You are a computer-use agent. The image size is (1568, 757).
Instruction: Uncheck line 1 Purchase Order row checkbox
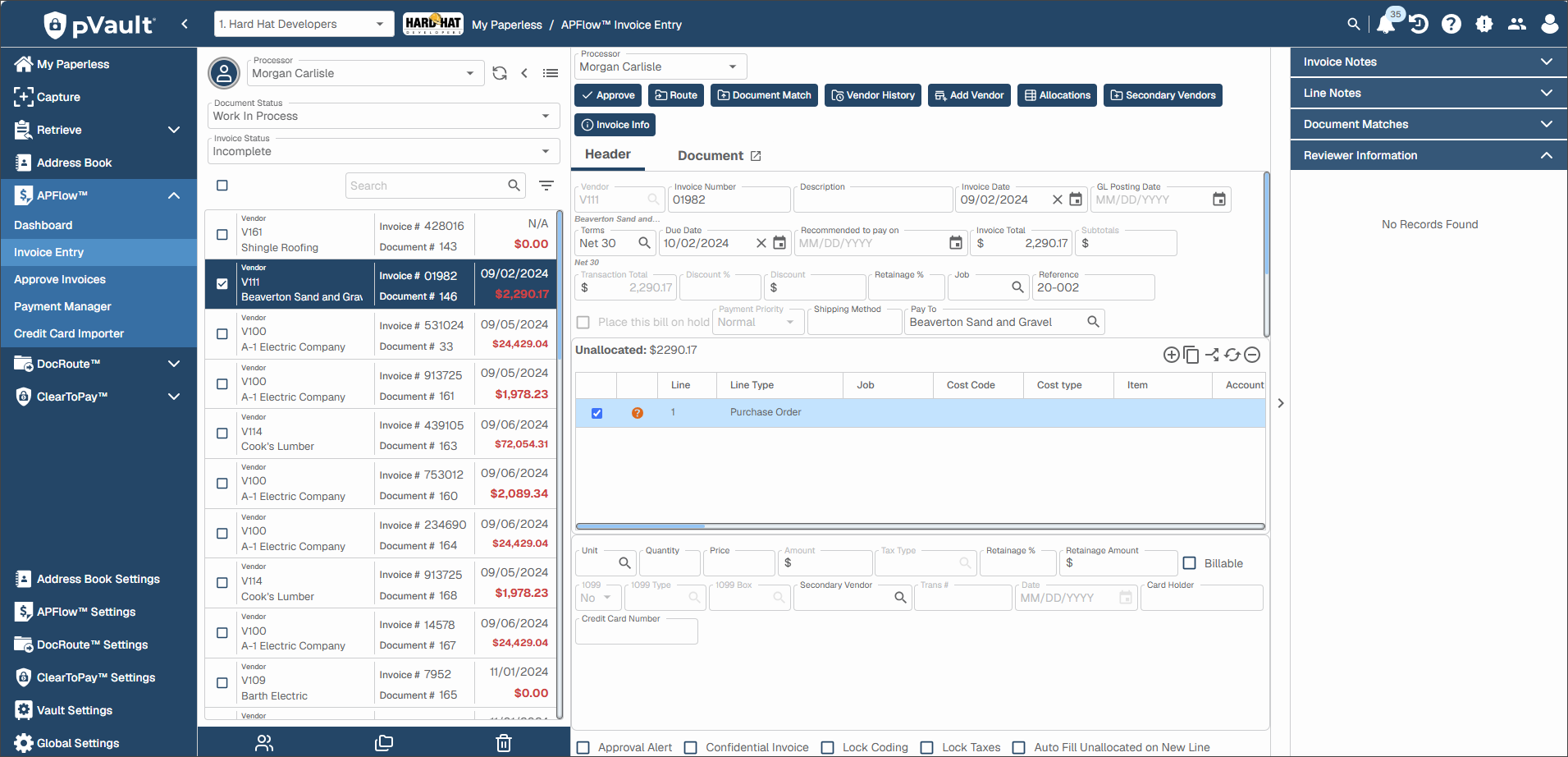(x=597, y=413)
